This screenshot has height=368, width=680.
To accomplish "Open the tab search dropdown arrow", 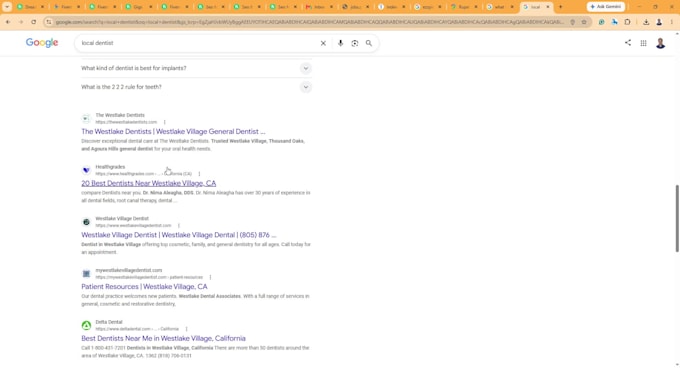I will point(7,7).
